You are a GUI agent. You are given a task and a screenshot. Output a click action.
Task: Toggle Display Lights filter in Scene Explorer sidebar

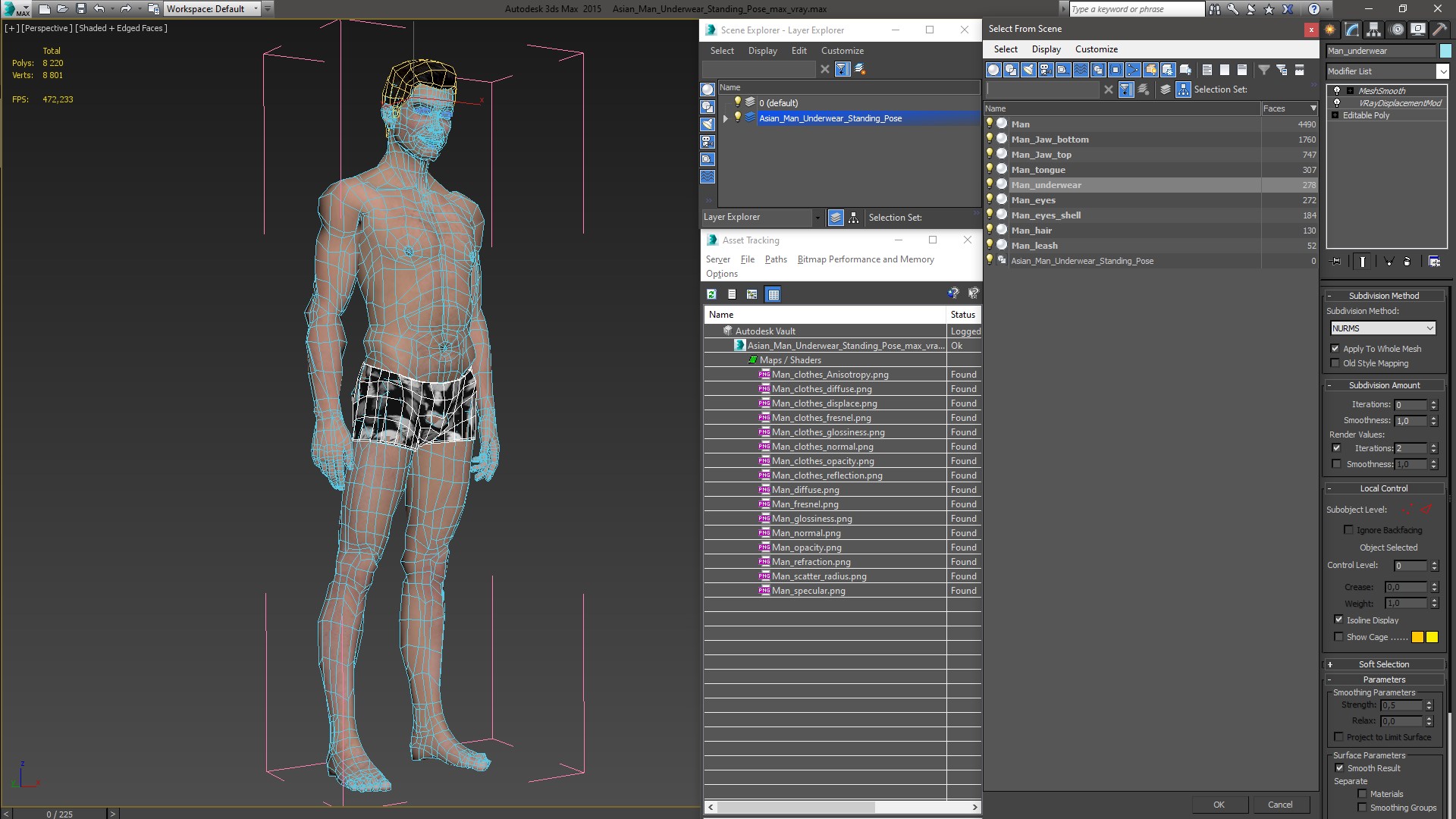pos(708,124)
